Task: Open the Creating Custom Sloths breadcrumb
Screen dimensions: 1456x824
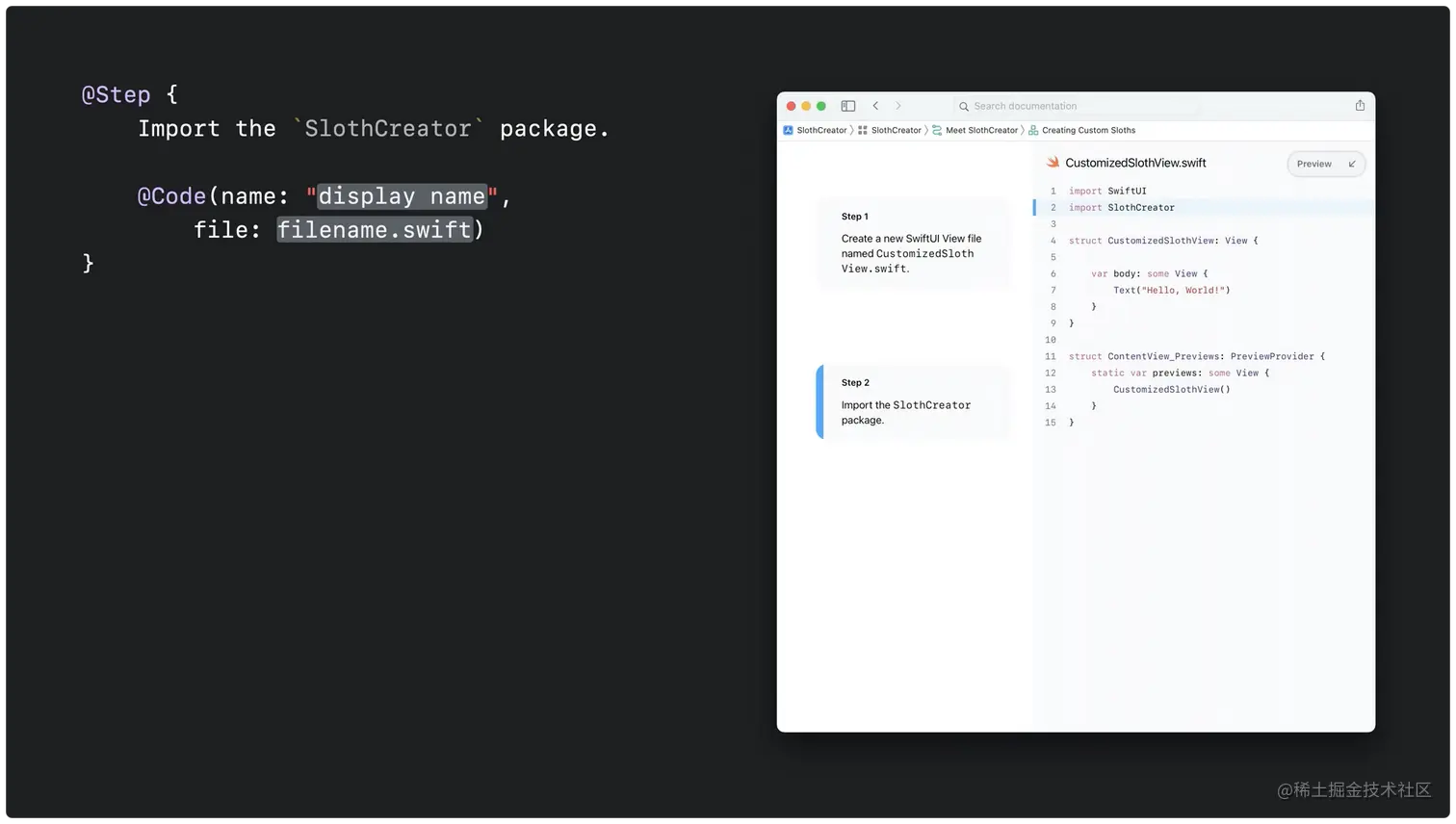Action: tap(1088, 130)
